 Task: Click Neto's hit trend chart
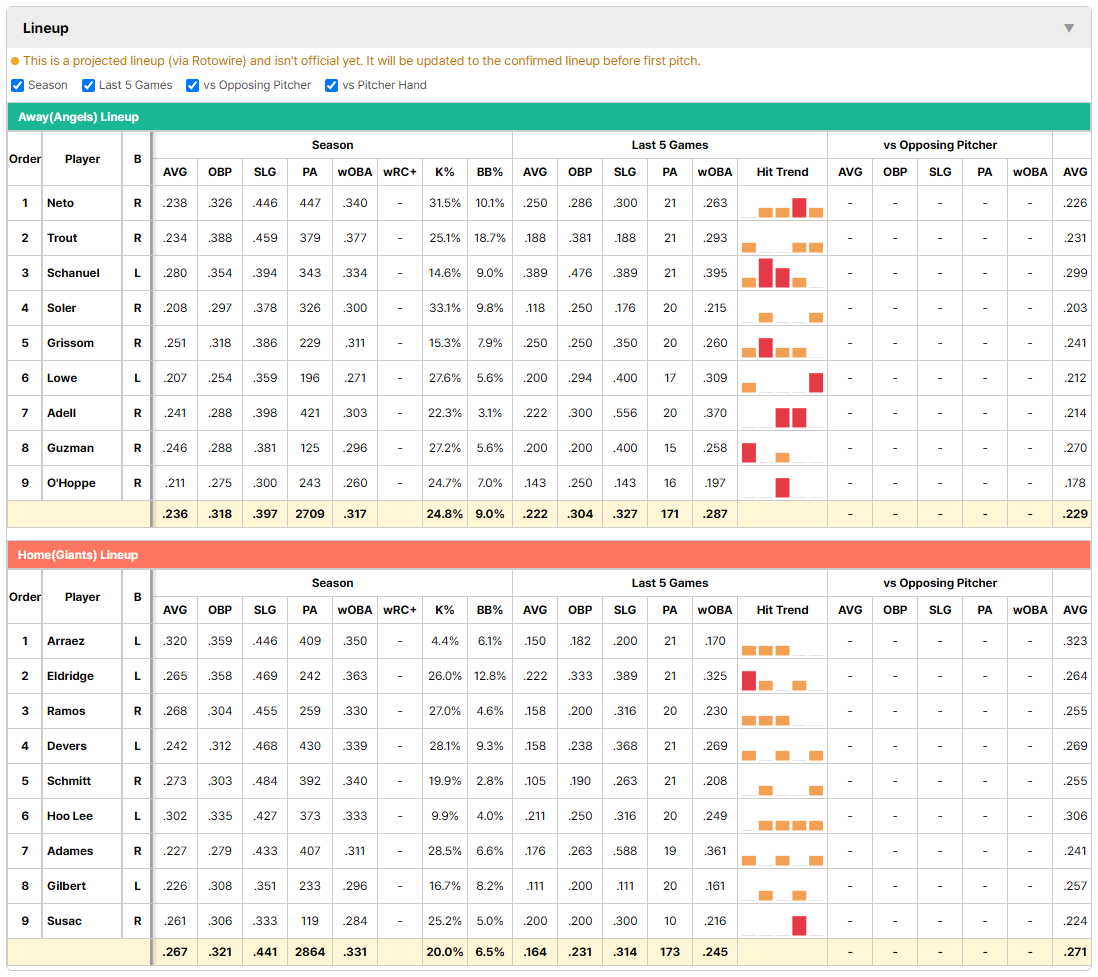(x=782, y=204)
